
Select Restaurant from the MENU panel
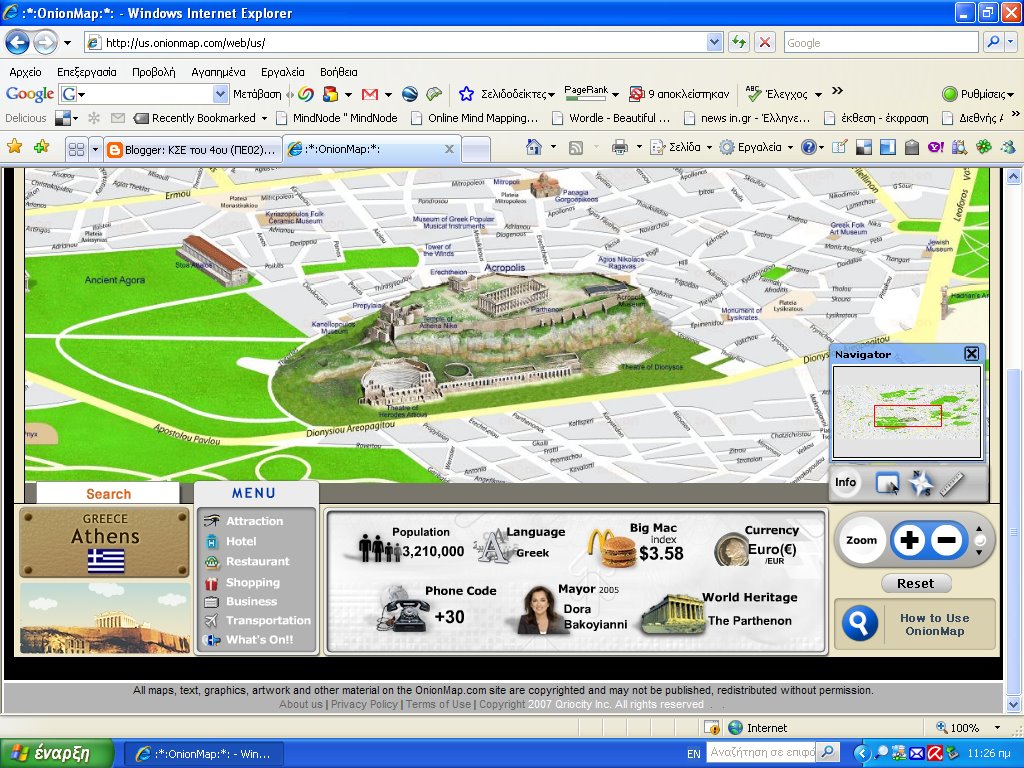(256, 561)
